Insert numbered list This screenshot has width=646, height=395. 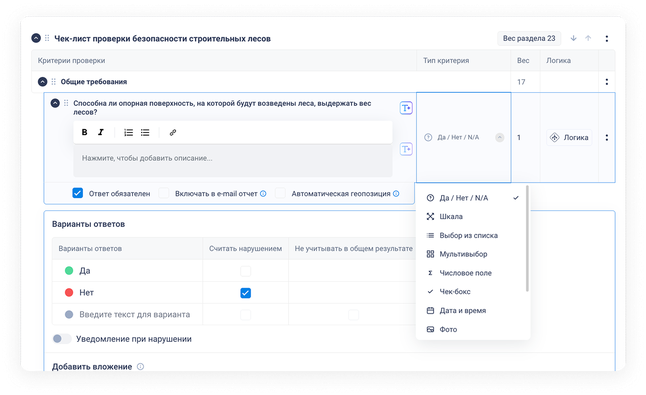click(x=129, y=132)
